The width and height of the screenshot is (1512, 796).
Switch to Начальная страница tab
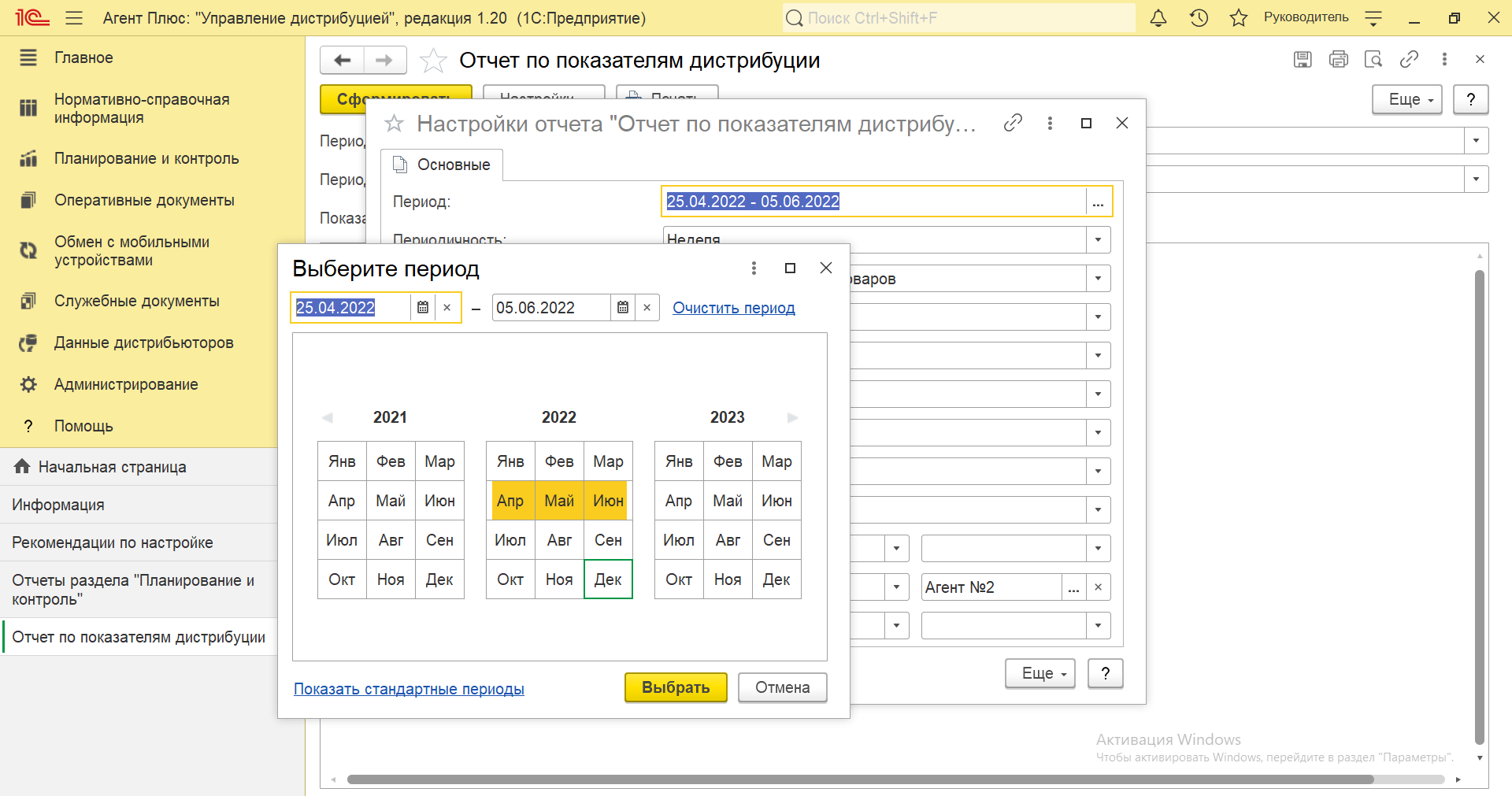pyautogui.click(x=112, y=467)
